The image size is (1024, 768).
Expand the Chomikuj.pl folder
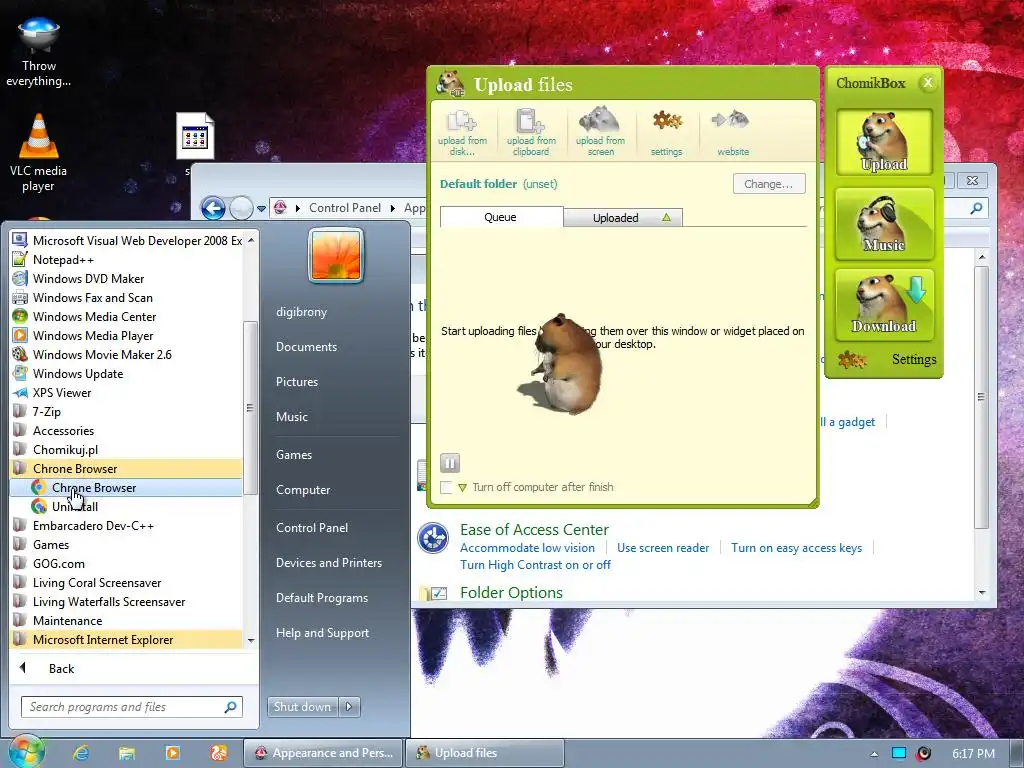click(x=125, y=449)
